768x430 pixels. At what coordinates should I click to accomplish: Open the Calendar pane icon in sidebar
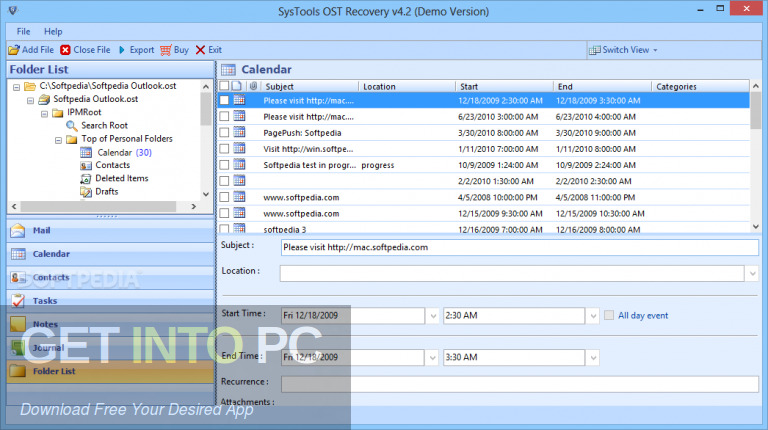click(x=18, y=254)
